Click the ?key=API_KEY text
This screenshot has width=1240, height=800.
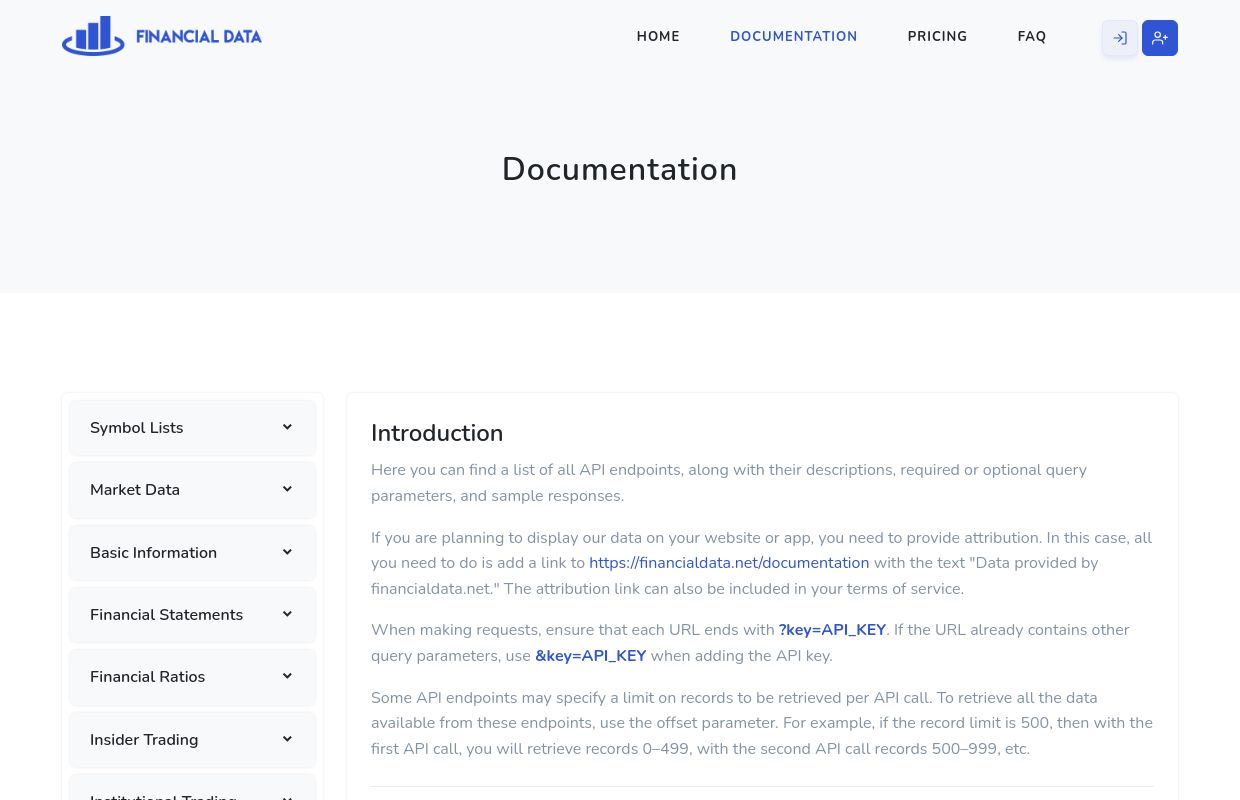click(x=832, y=630)
